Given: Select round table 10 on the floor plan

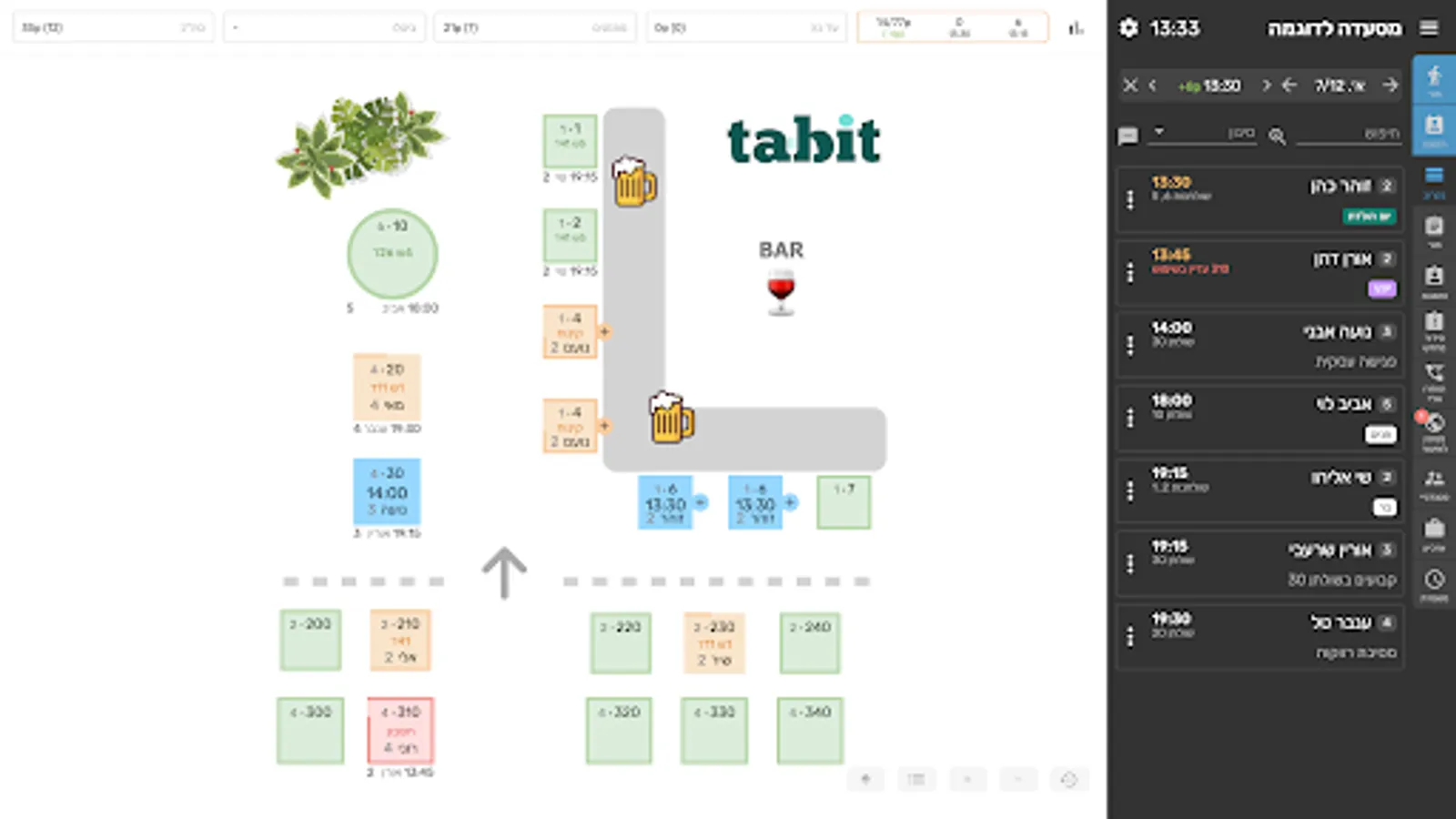Looking at the screenshot, I should click(393, 255).
